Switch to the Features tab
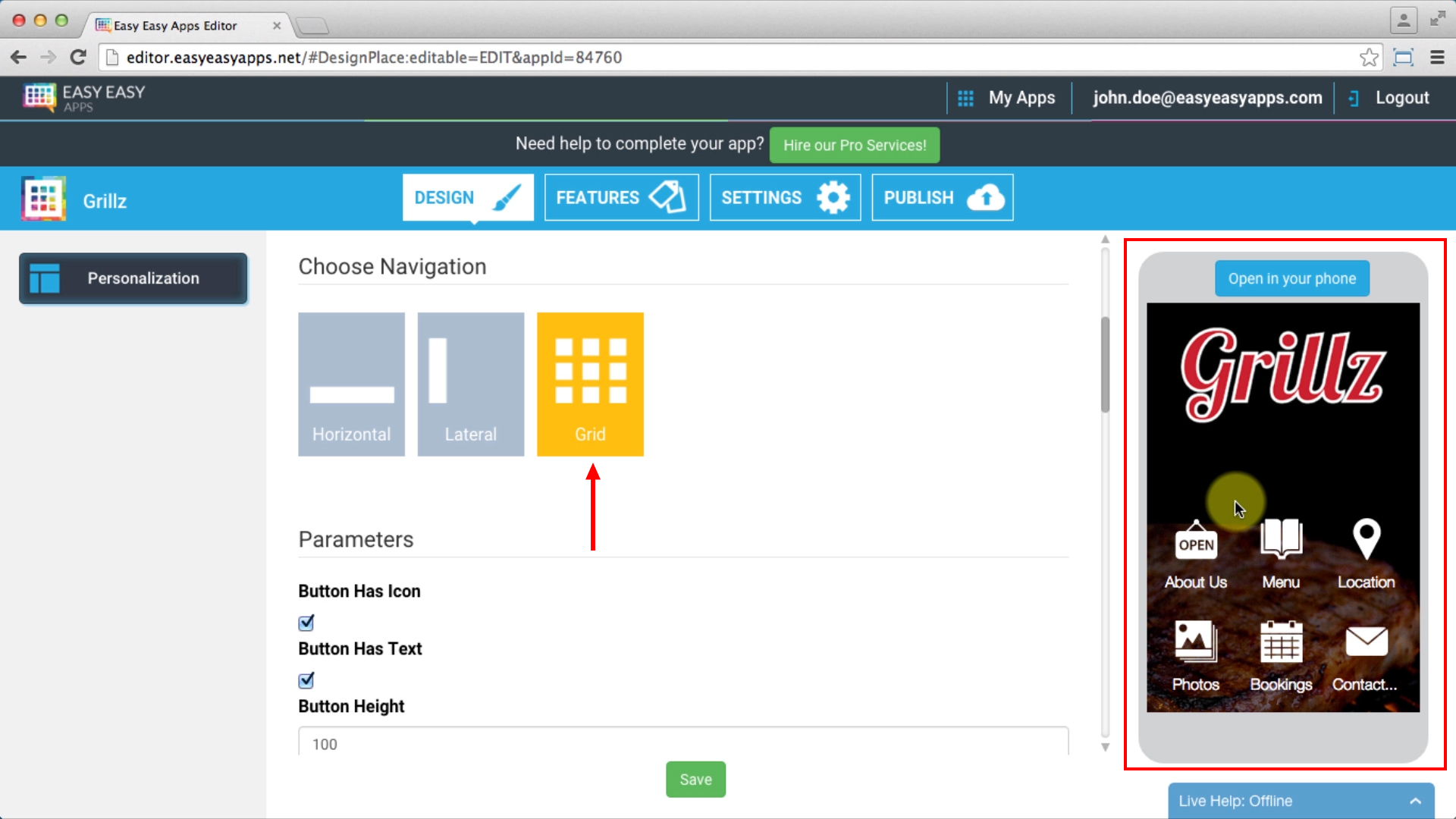Screen dimensions: 1456x819 pyautogui.click(x=620, y=197)
